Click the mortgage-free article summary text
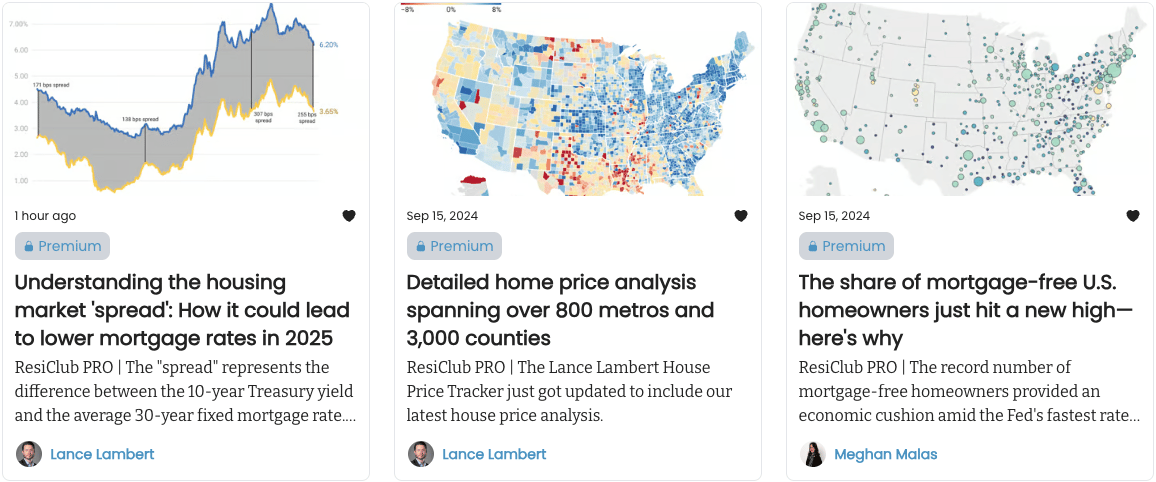1156x482 pixels. point(968,391)
